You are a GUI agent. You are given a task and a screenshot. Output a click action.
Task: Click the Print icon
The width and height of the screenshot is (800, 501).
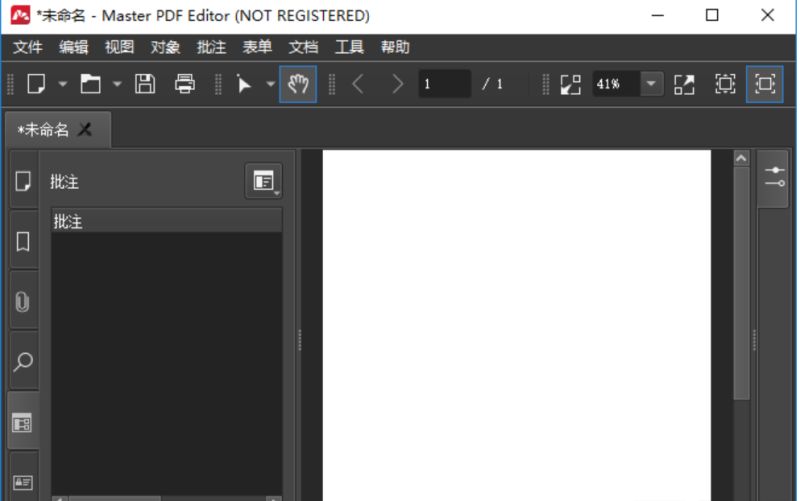point(185,84)
